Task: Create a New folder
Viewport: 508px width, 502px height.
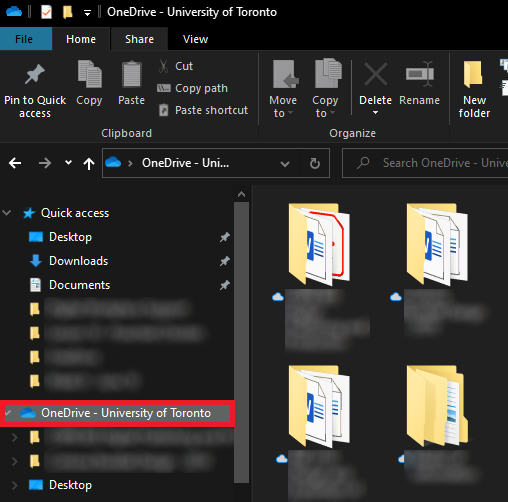Action: point(474,89)
